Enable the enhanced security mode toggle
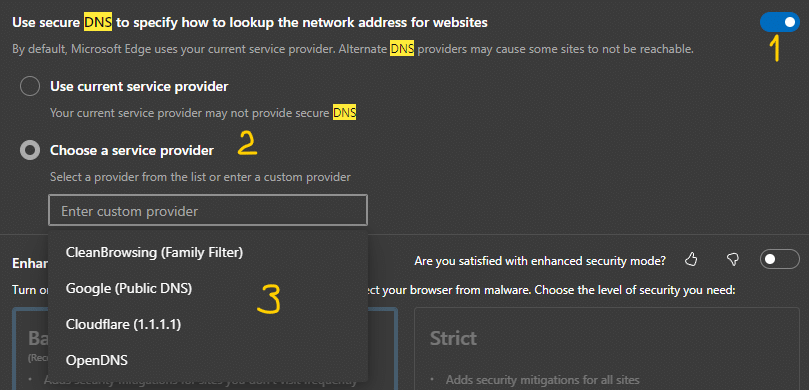809x390 pixels. (x=780, y=259)
